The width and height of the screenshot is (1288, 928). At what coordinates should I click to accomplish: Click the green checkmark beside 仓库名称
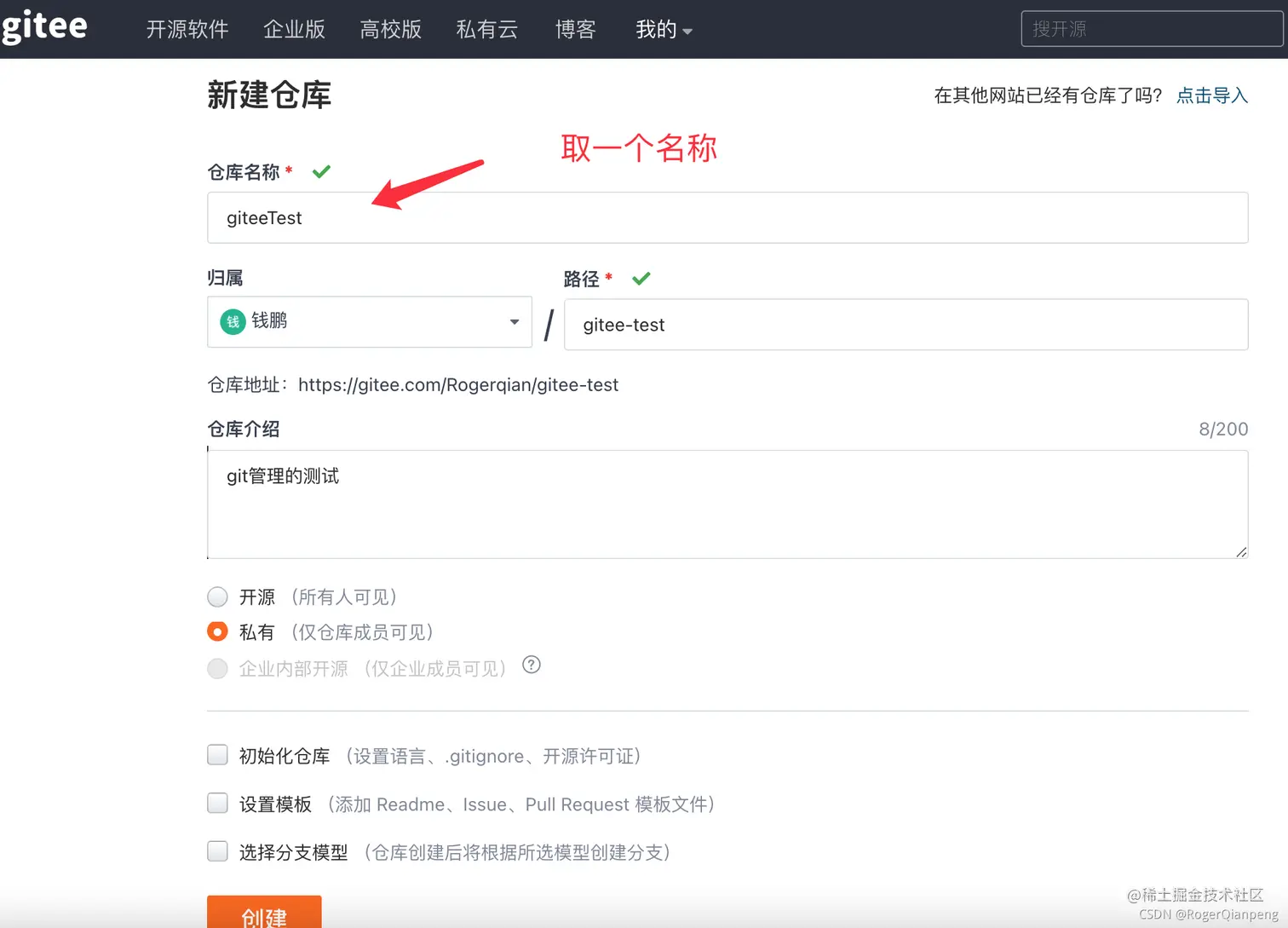(321, 171)
